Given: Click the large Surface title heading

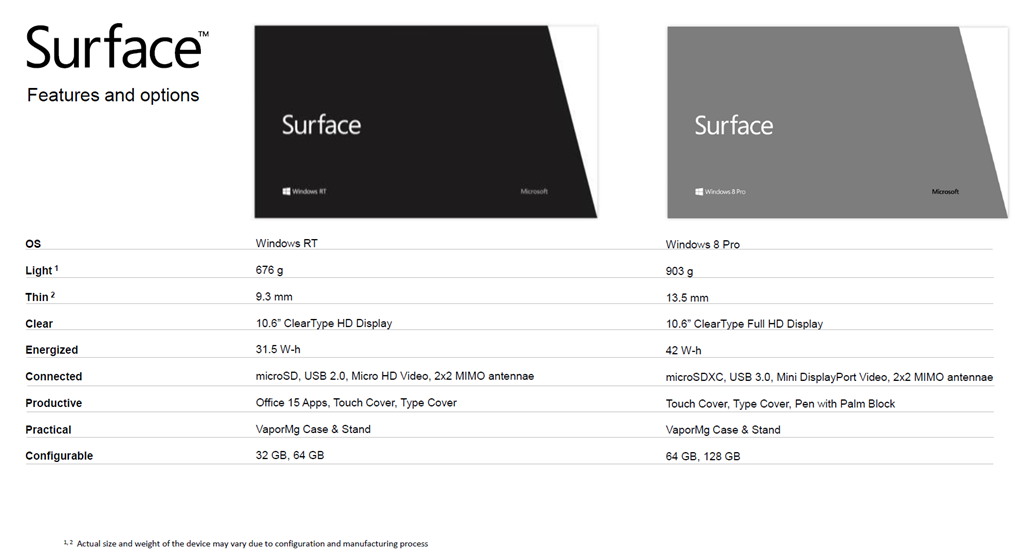Looking at the screenshot, I should coord(117,48).
